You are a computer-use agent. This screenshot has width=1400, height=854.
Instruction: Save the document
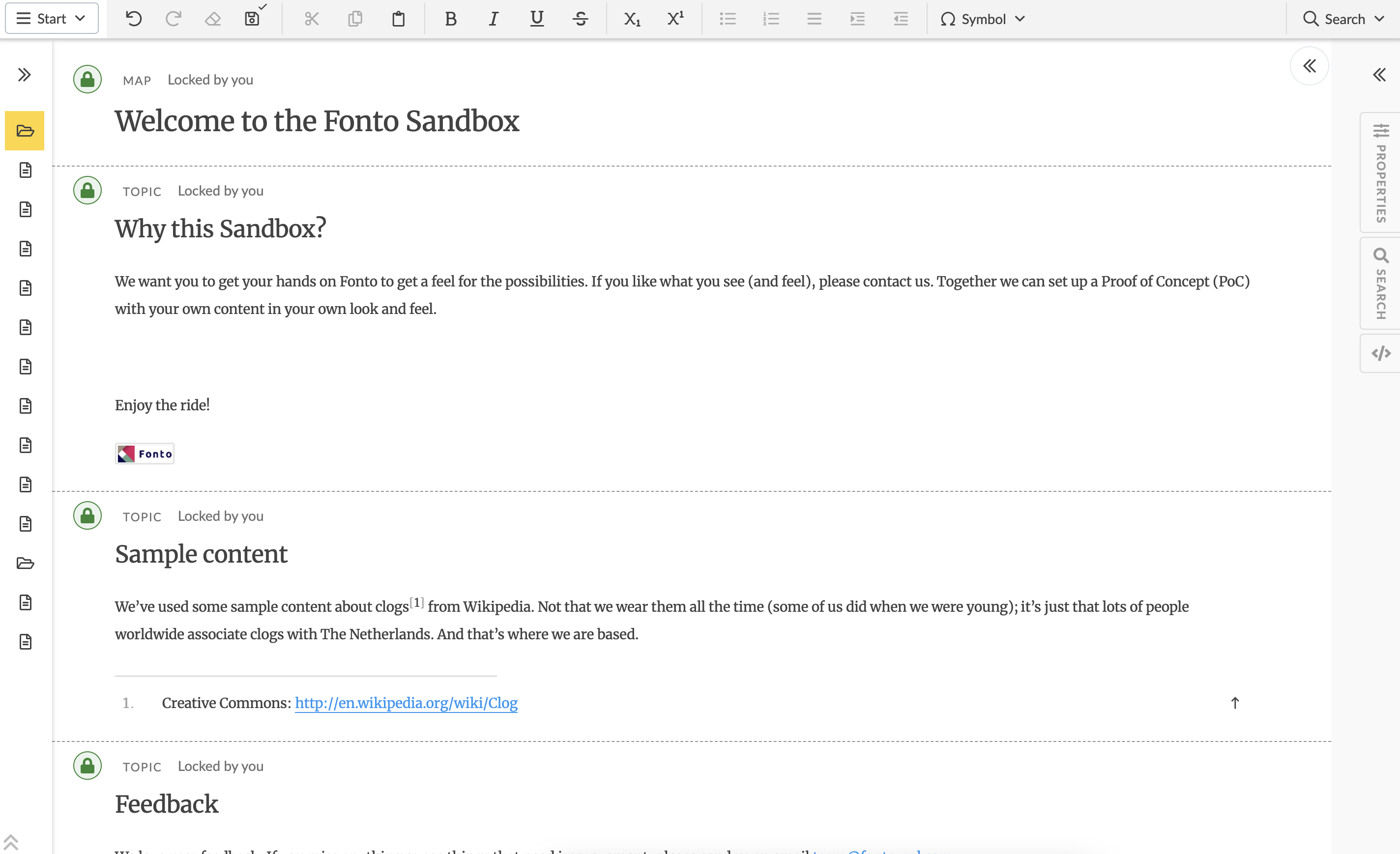tap(252, 19)
